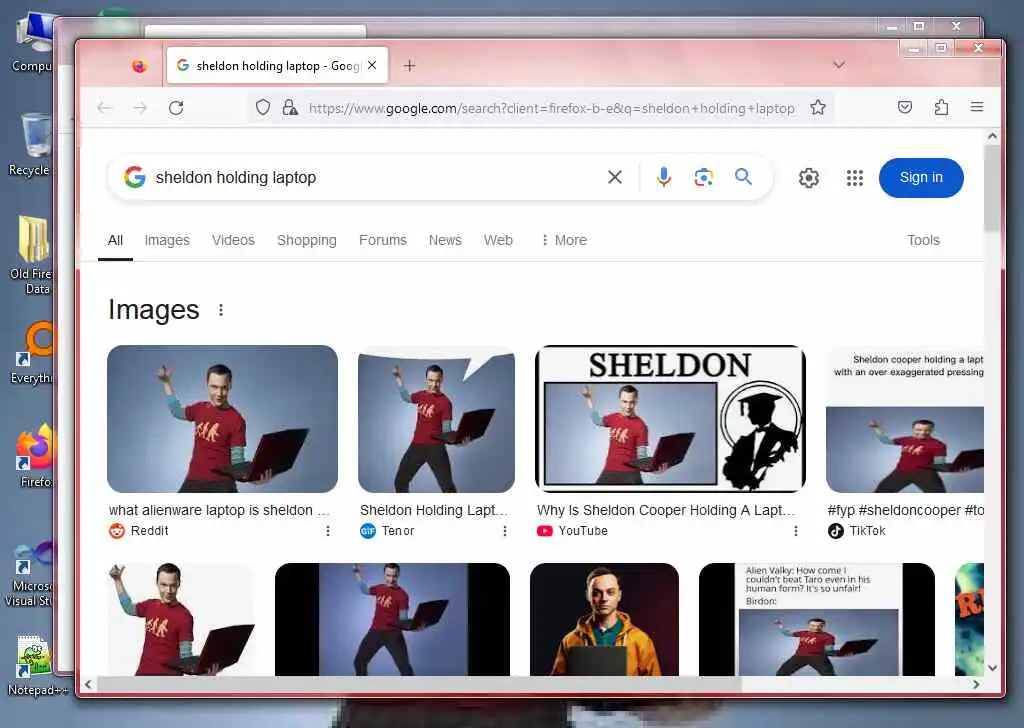Open 'Sheldon Holding Lapt...' Tenor link

(434, 511)
